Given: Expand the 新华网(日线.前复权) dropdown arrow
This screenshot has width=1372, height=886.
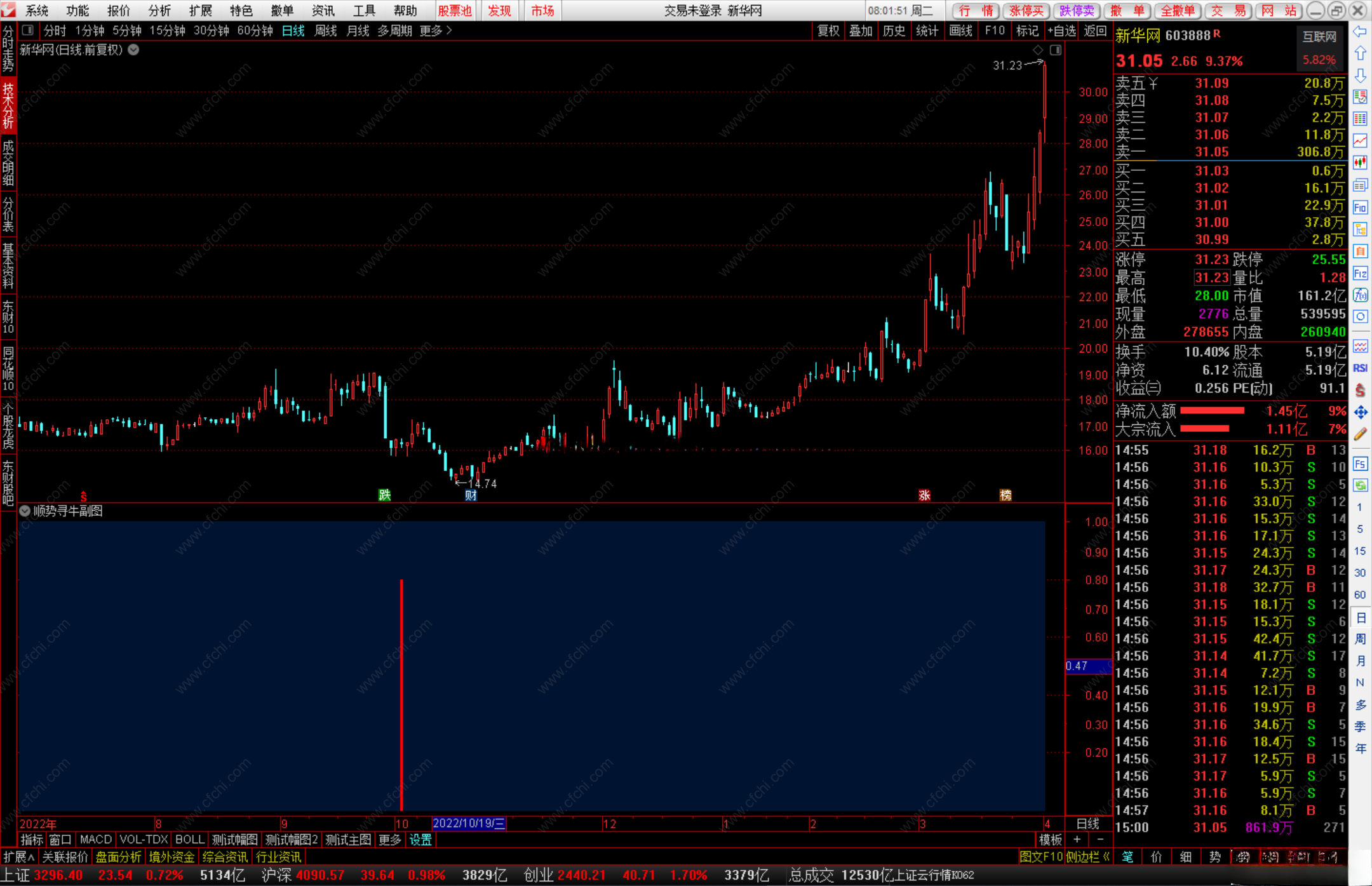Looking at the screenshot, I should [133, 50].
